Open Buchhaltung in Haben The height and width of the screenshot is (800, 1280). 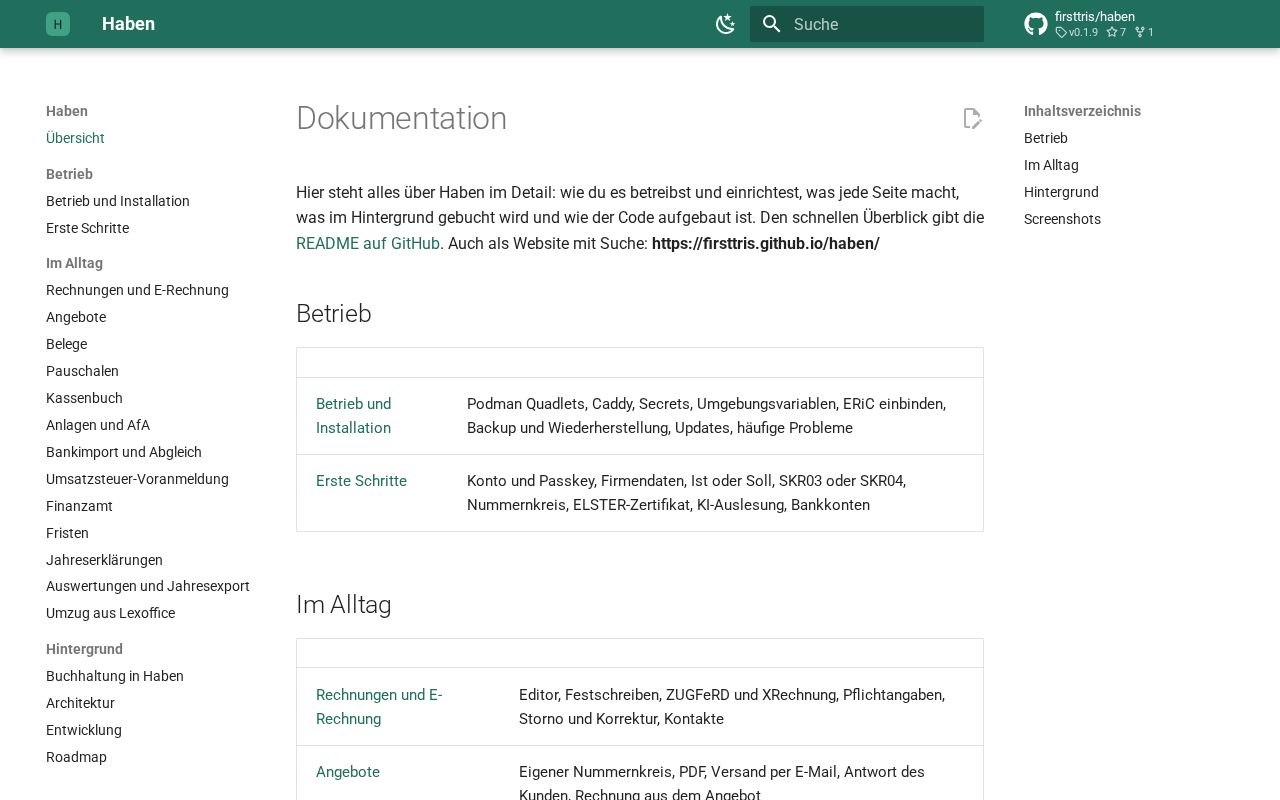[x=115, y=676]
